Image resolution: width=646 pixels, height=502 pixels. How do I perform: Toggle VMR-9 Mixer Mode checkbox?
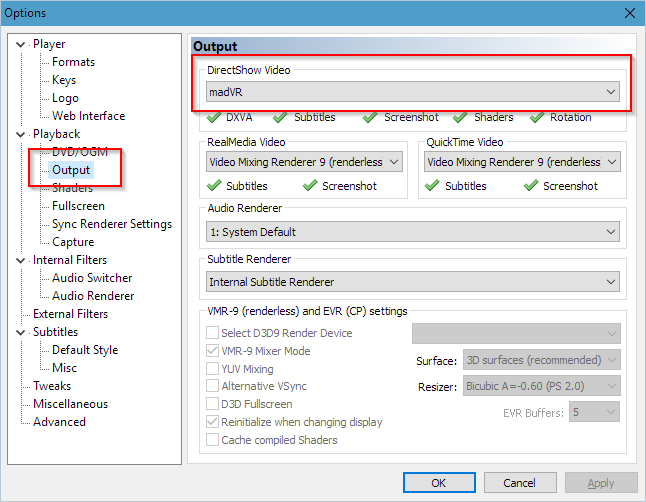point(213,351)
